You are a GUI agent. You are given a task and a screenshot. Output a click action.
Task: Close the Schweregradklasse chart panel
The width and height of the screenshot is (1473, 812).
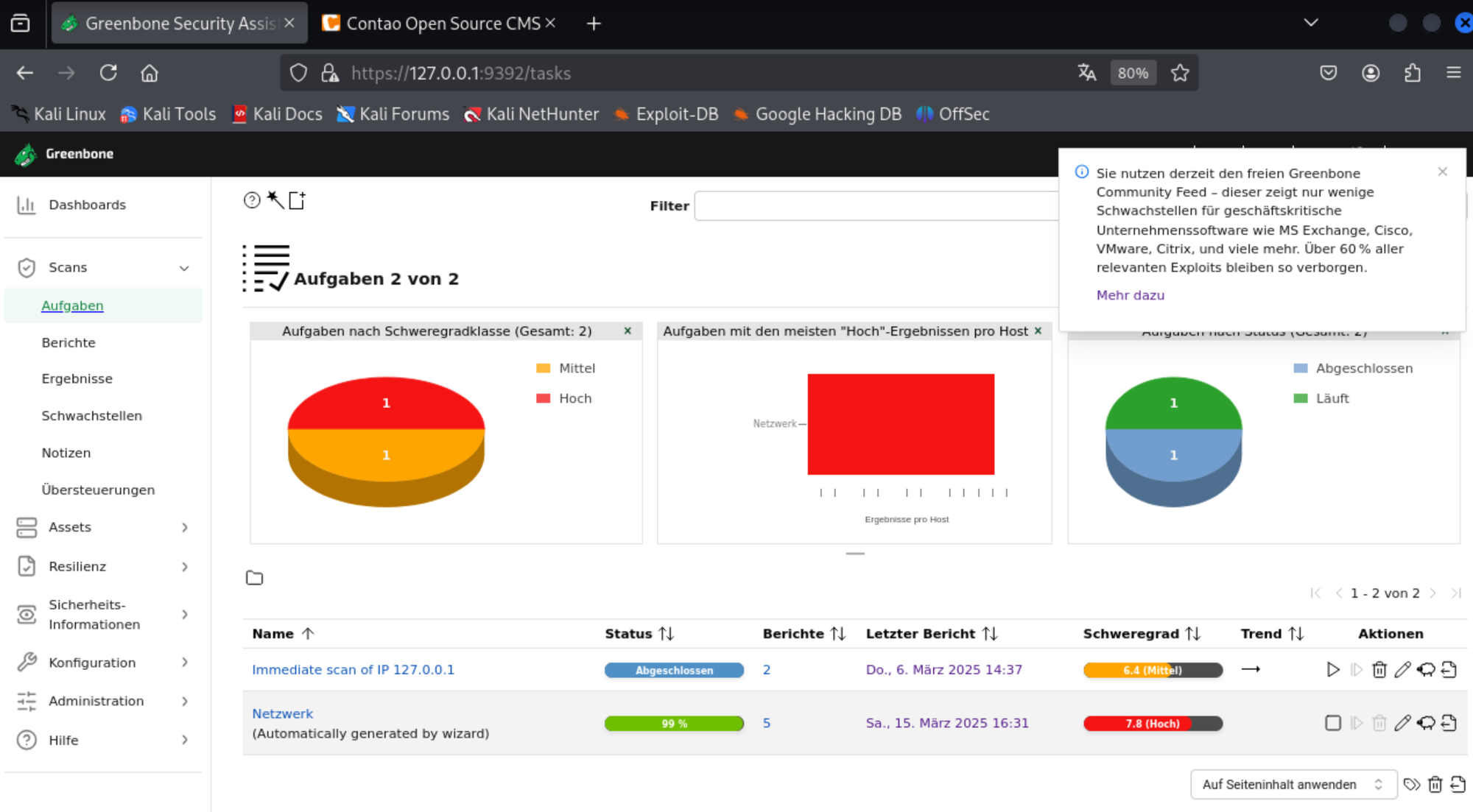627,331
